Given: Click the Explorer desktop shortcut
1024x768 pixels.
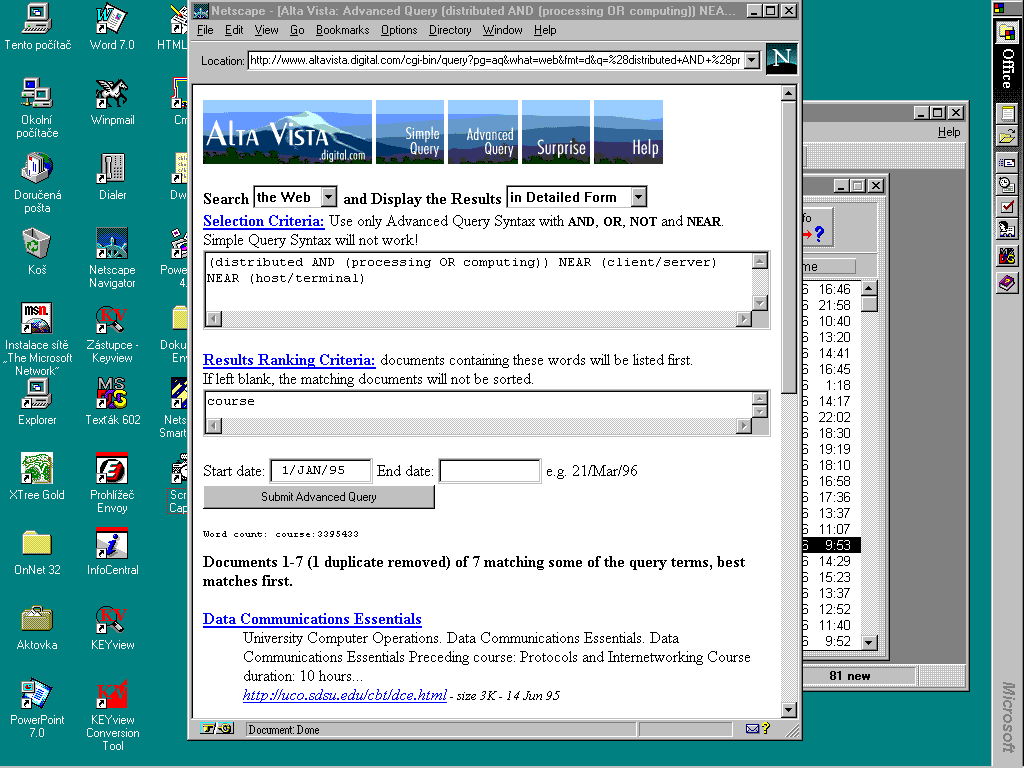Looking at the screenshot, I should point(37,402).
